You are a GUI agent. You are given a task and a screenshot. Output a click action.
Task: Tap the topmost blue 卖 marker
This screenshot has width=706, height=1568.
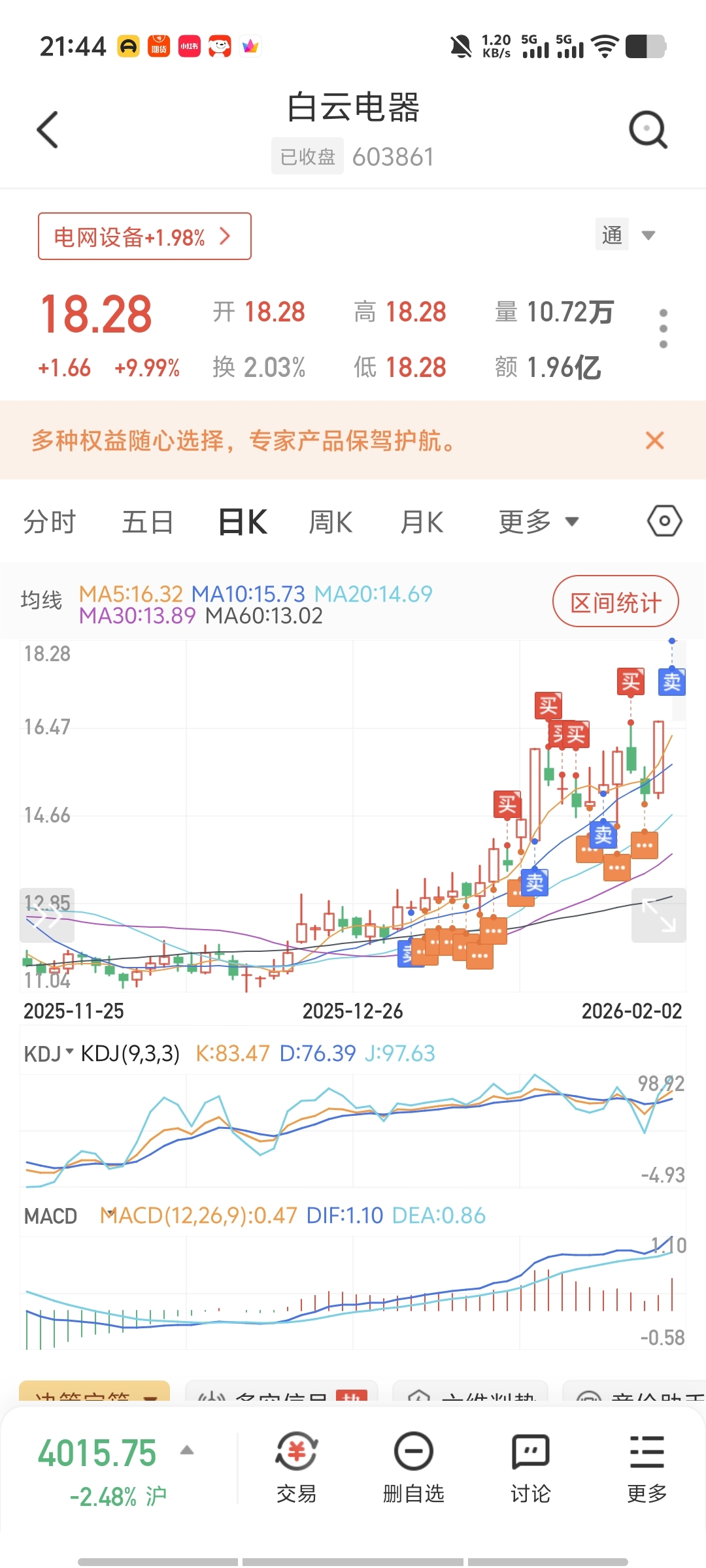(671, 681)
